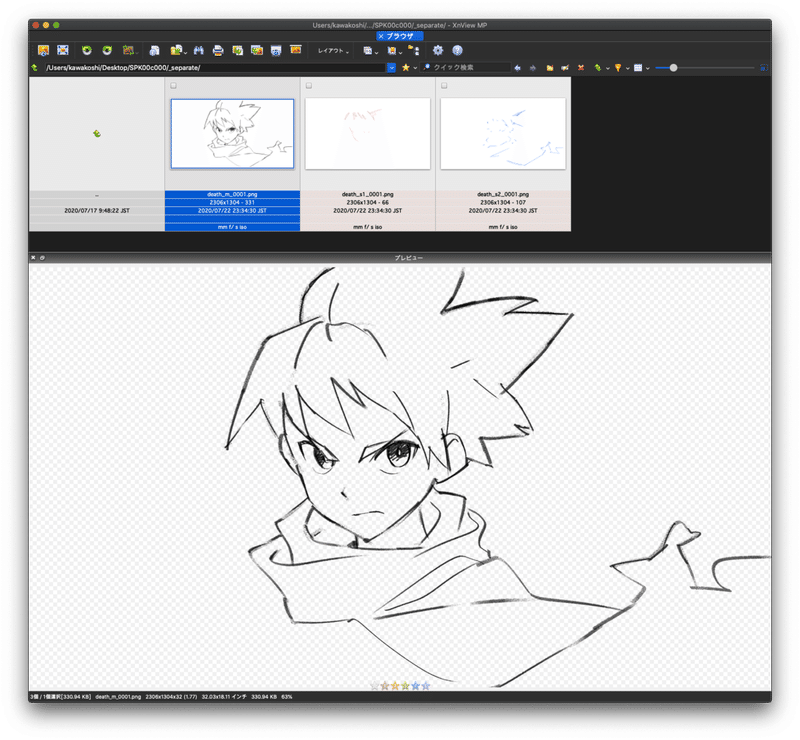Close the ブラウザ tab with its X
The image size is (800, 740).
(x=381, y=36)
